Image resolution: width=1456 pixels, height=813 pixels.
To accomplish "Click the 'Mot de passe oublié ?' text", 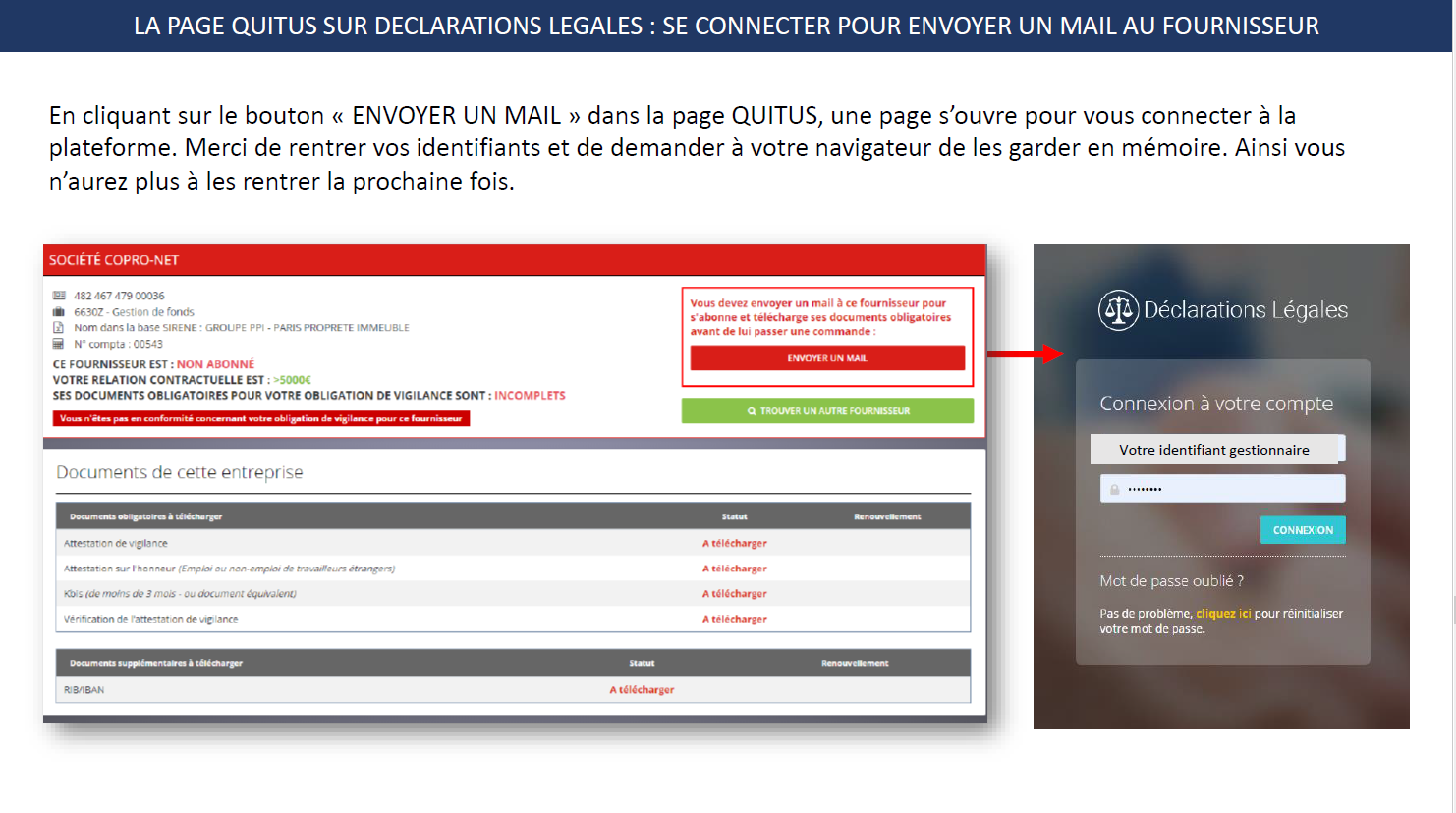I will pos(1171,581).
